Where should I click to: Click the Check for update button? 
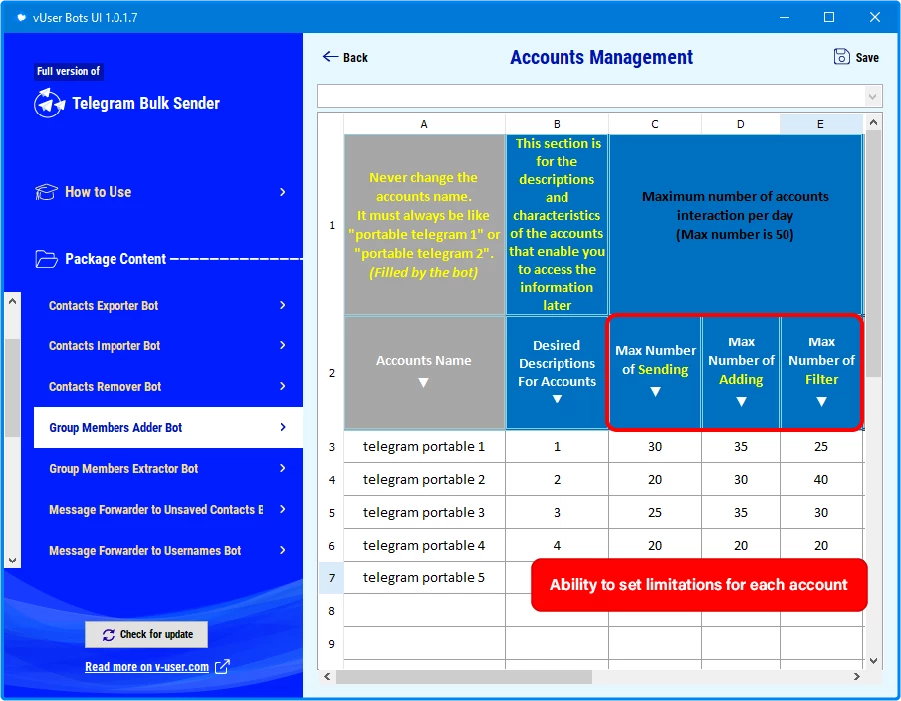(147, 634)
